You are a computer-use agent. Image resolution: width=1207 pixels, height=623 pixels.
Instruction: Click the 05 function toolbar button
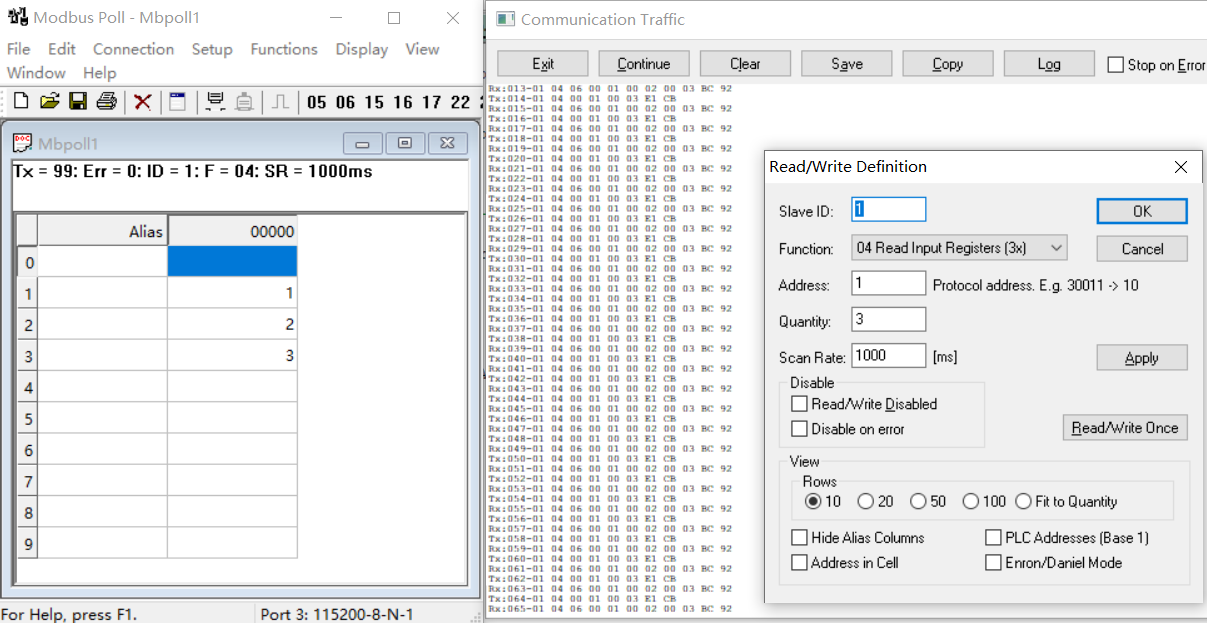[x=317, y=102]
